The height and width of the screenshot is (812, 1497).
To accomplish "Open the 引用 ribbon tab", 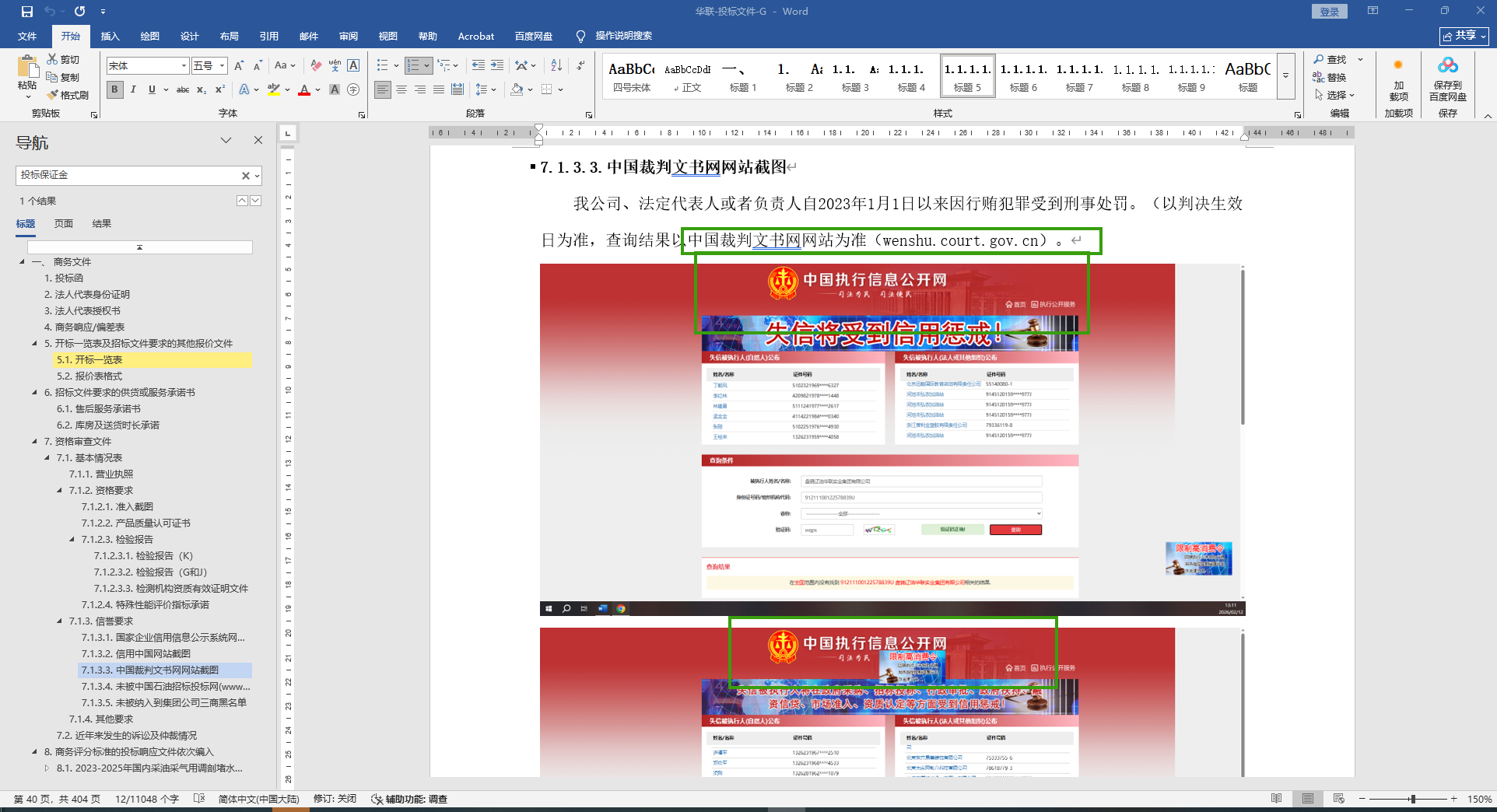I will (x=268, y=36).
